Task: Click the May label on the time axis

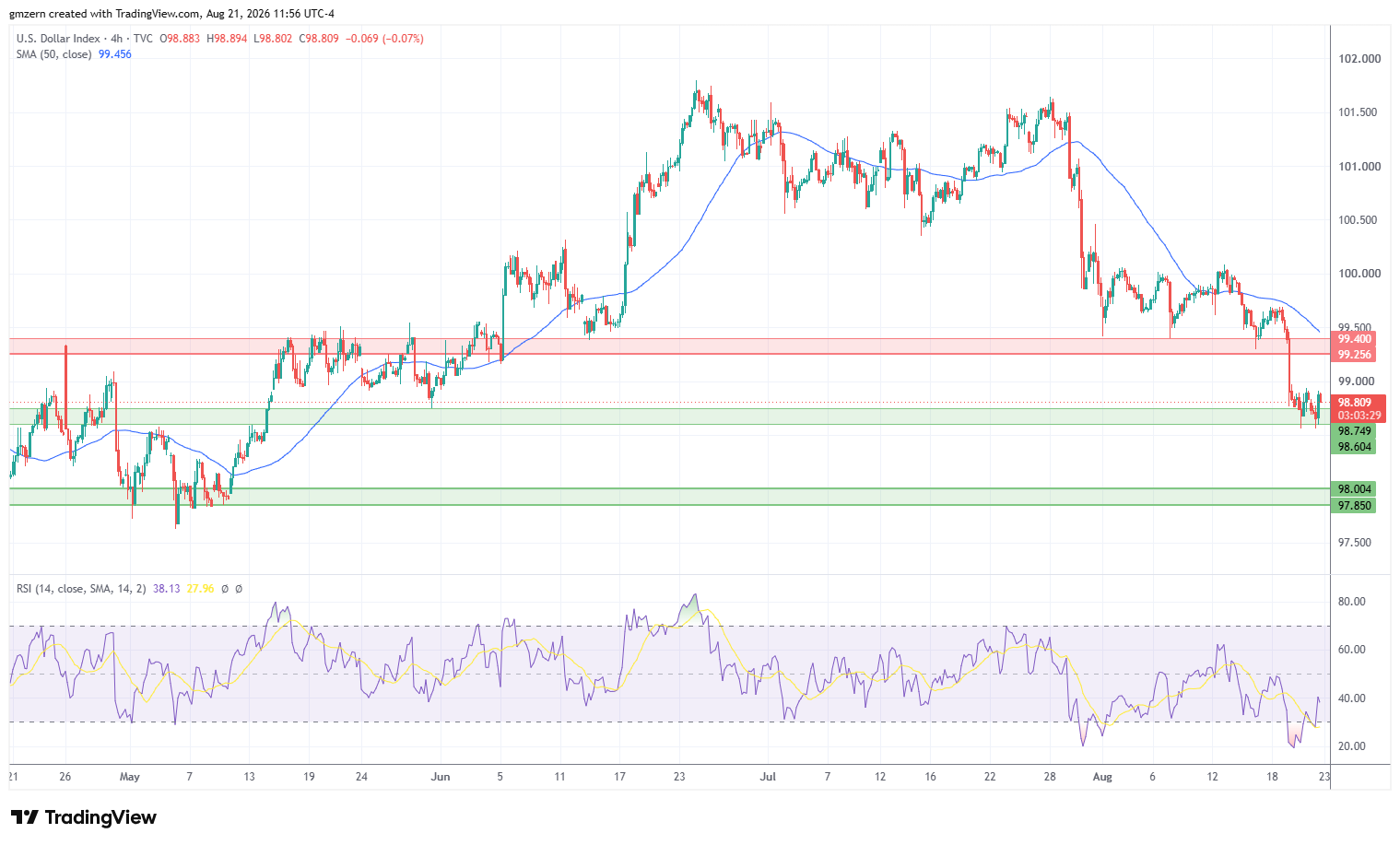Action: tap(130, 777)
